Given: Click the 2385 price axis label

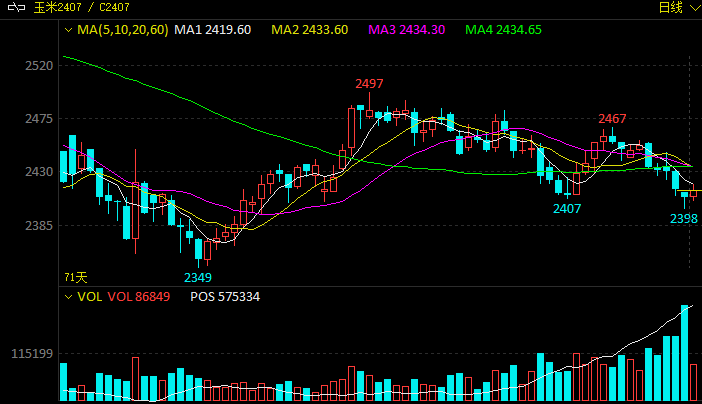Looking at the screenshot, I should point(39,225).
